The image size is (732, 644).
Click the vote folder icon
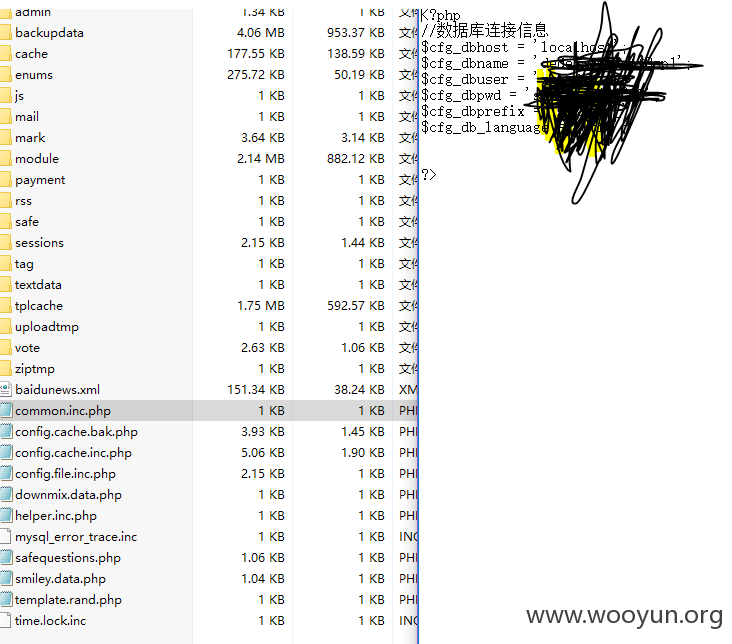point(5,348)
